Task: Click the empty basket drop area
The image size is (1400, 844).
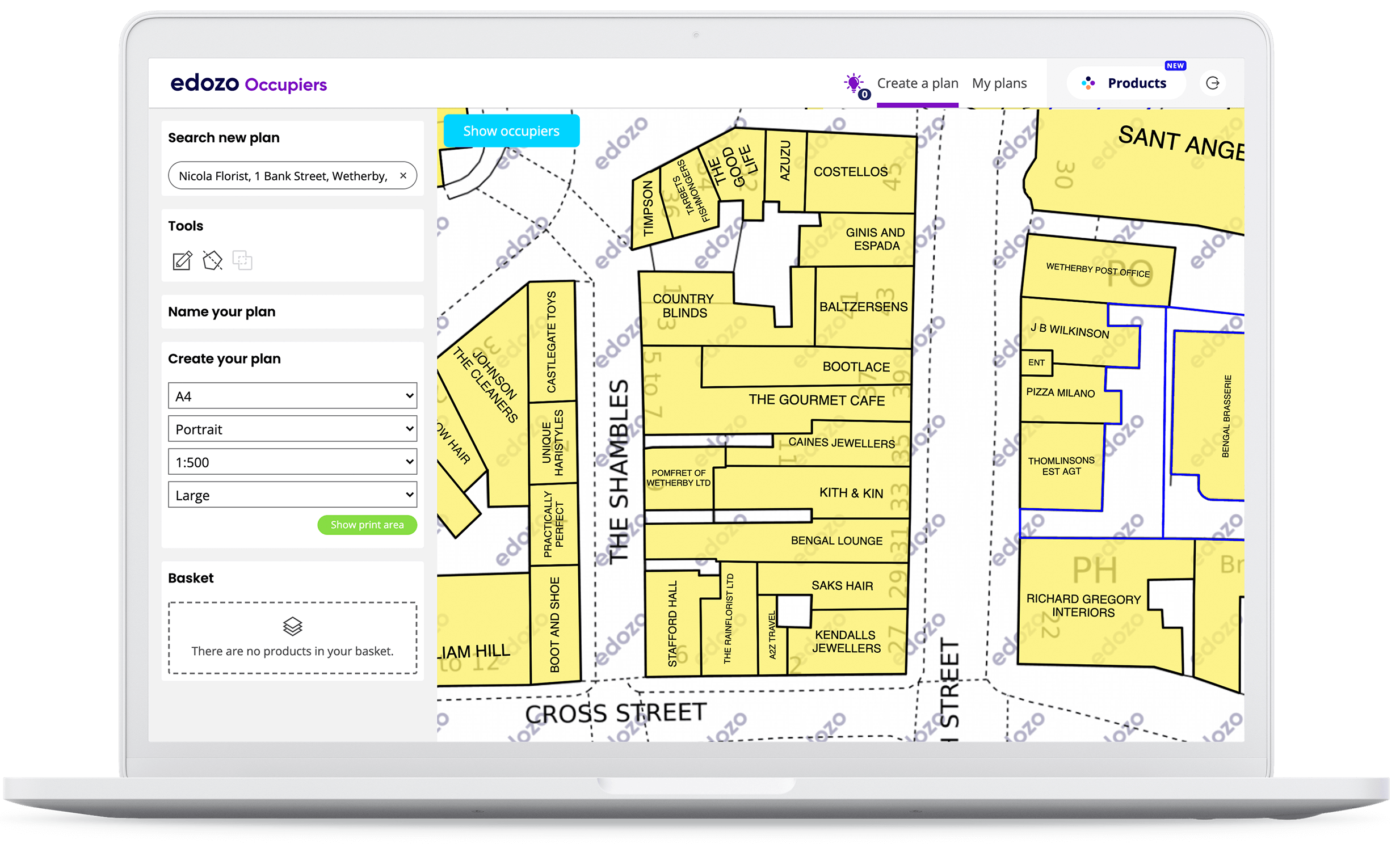Action: [x=292, y=639]
